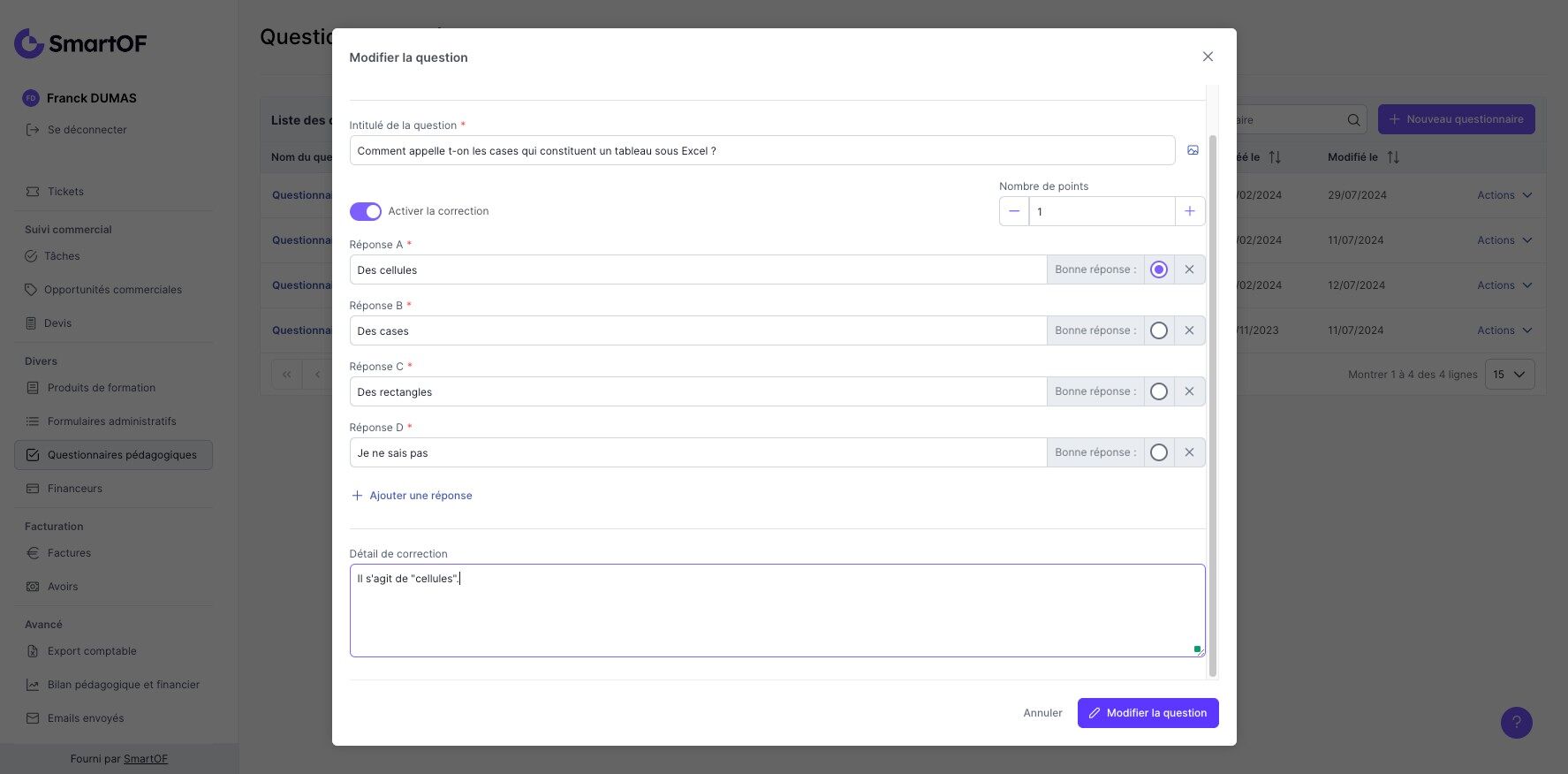Sort by the Modifié le column
Viewport: 1568px width, 774px height.
[1393, 157]
